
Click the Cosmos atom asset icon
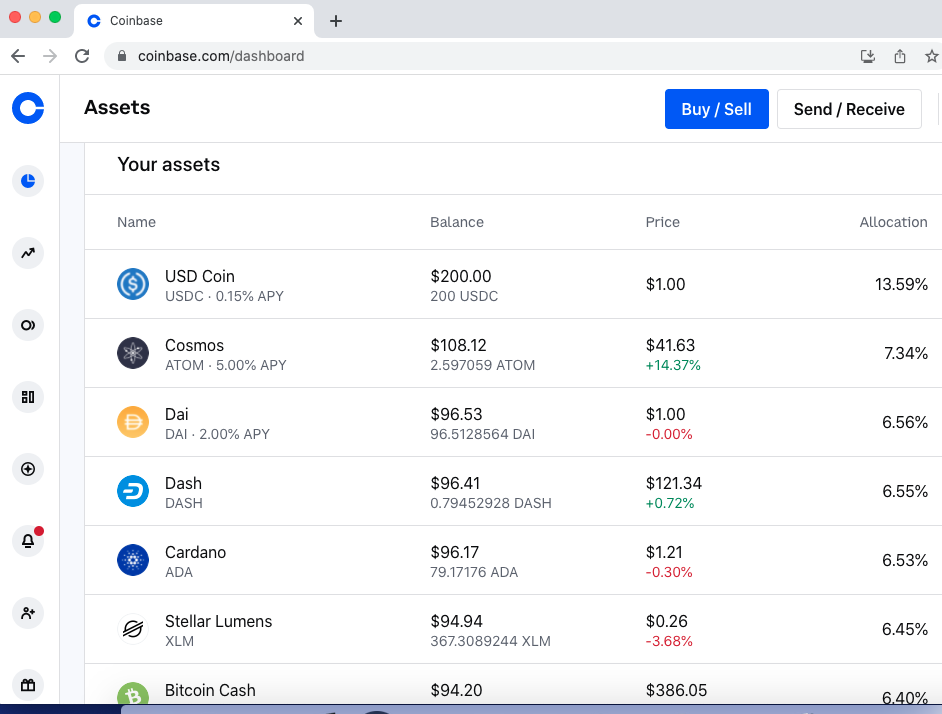click(133, 353)
